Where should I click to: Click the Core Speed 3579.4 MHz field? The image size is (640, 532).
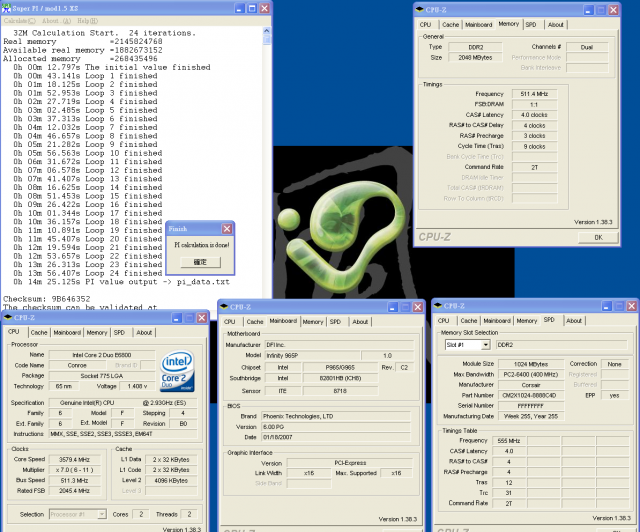(x=74, y=460)
